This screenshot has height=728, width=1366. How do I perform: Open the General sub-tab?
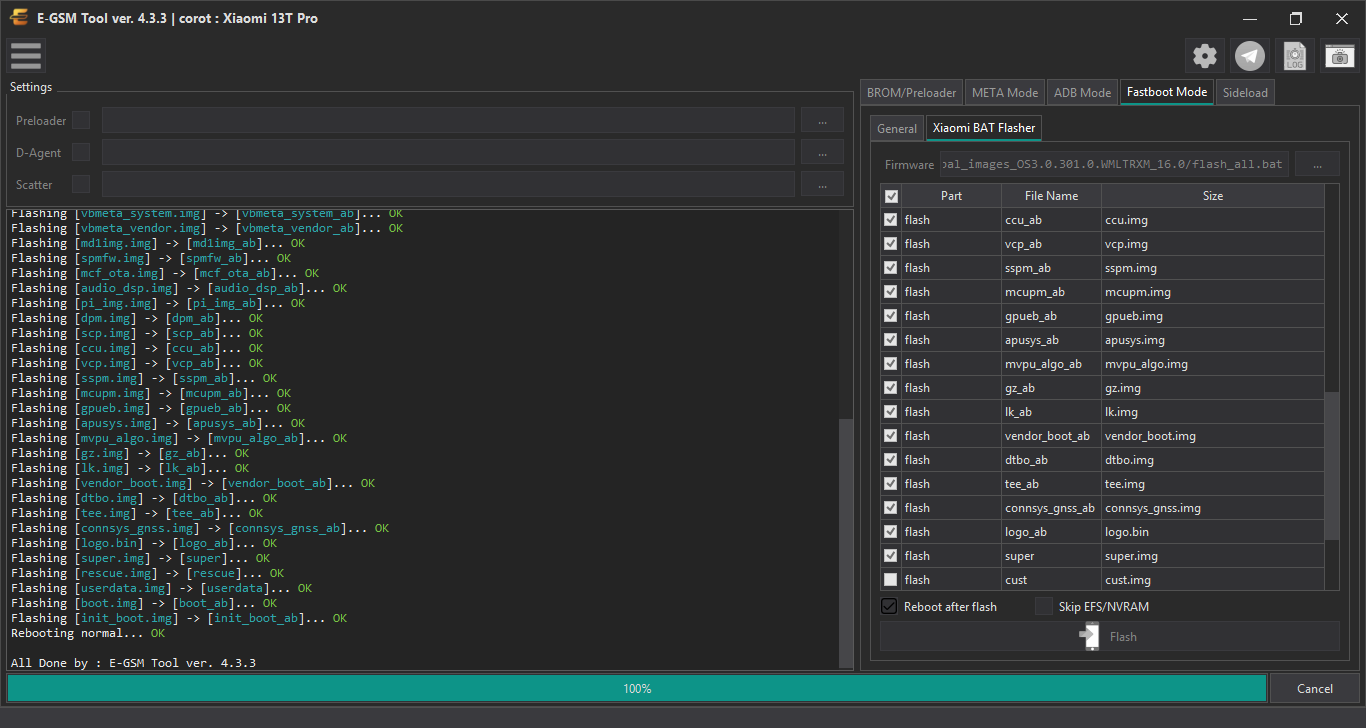coord(897,128)
